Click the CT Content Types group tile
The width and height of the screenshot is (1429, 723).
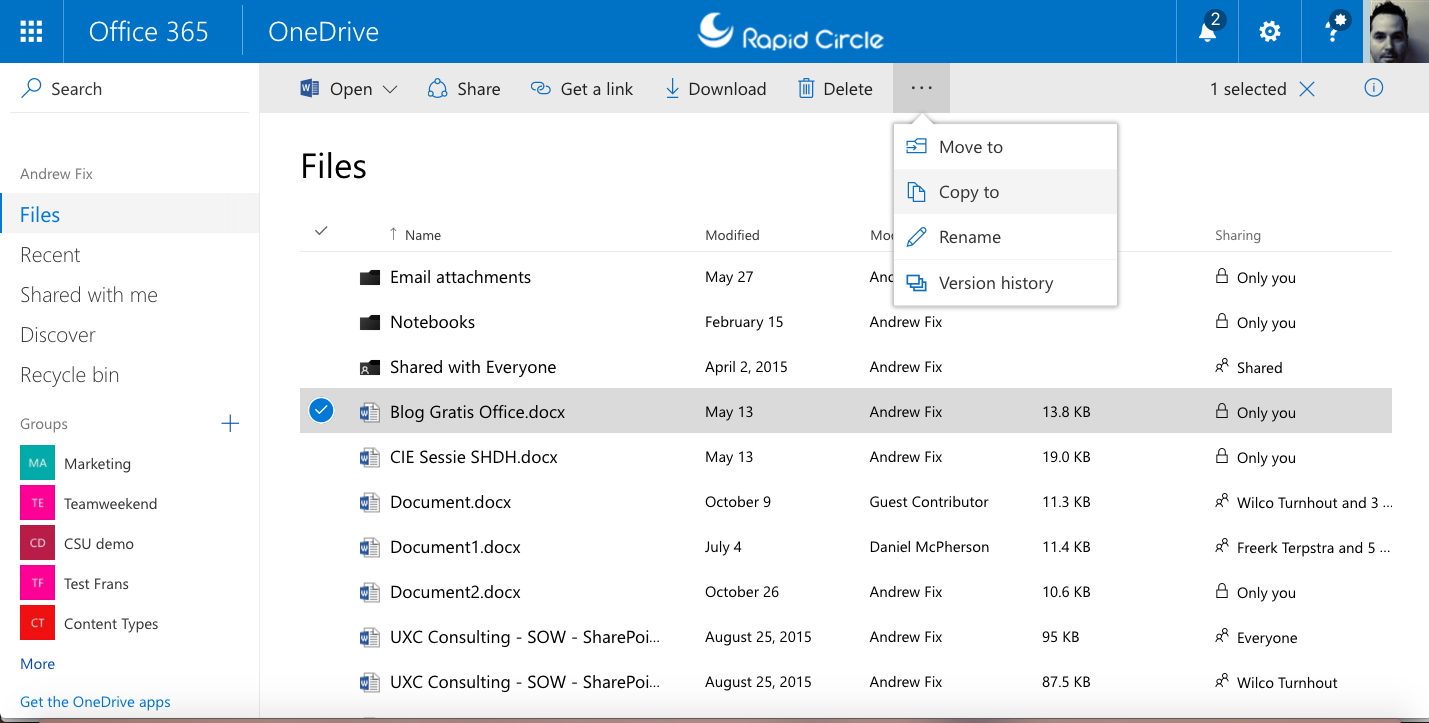tap(37, 623)
